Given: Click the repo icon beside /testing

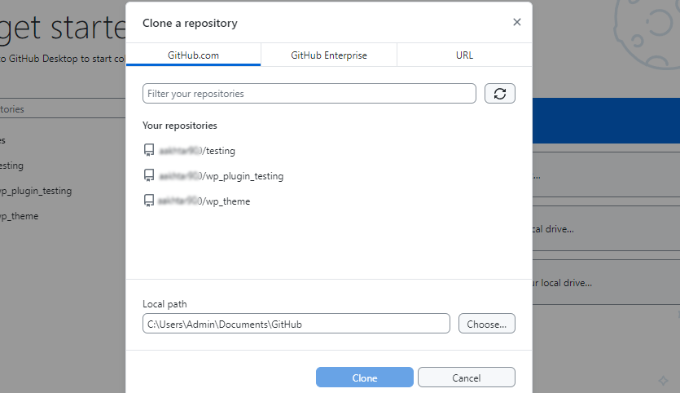Looking at the screenshot, I should tap(149, 150).
